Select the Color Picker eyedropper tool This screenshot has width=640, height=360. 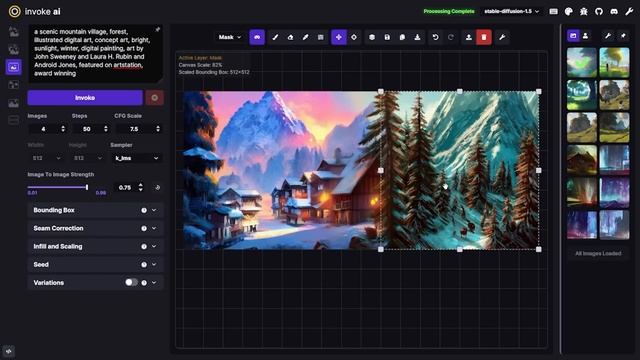tap(305, 37)
